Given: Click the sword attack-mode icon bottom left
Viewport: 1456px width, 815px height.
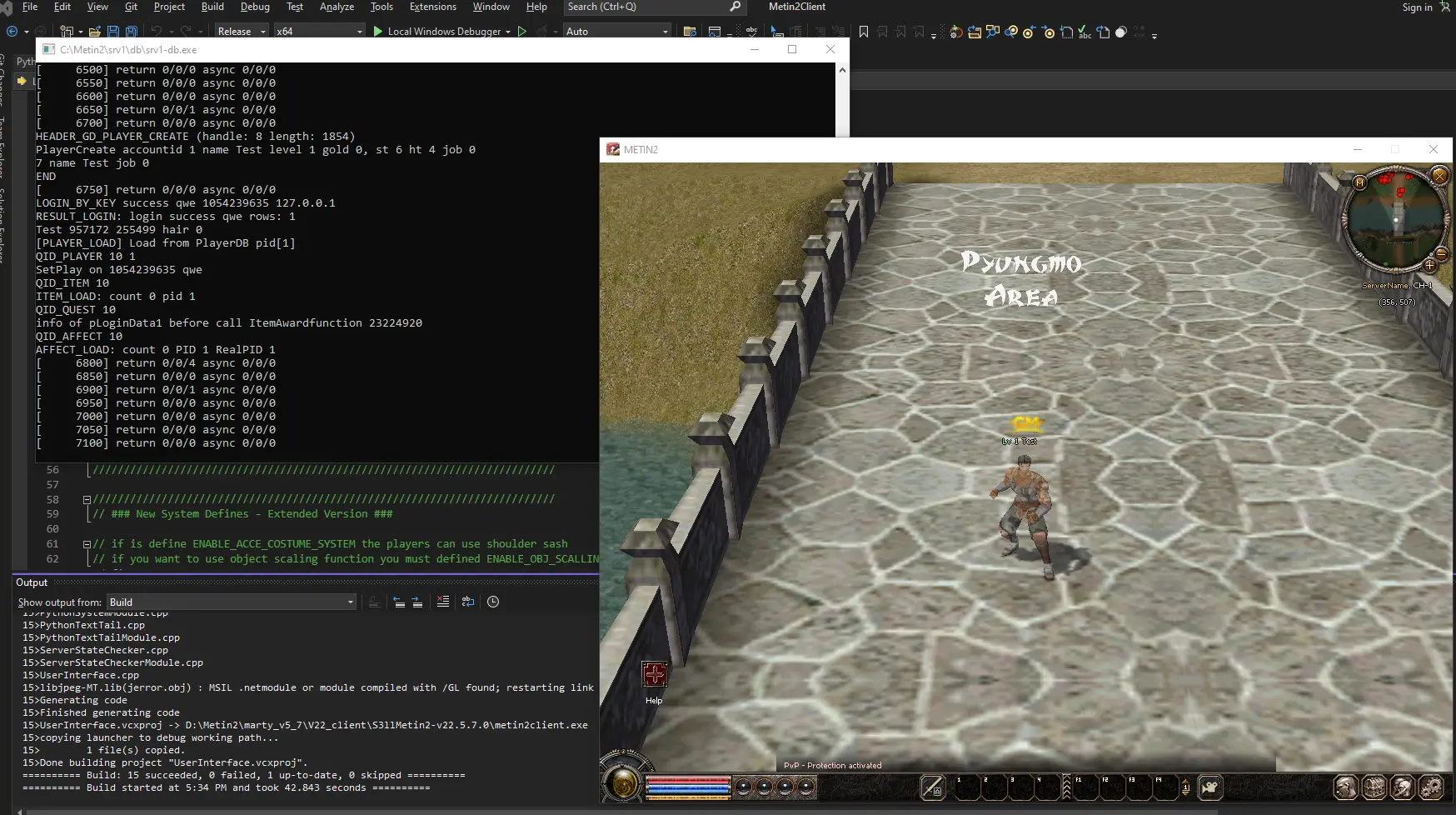Looking at the screenshot, I should pyautogui.click(x=933, y=787).
